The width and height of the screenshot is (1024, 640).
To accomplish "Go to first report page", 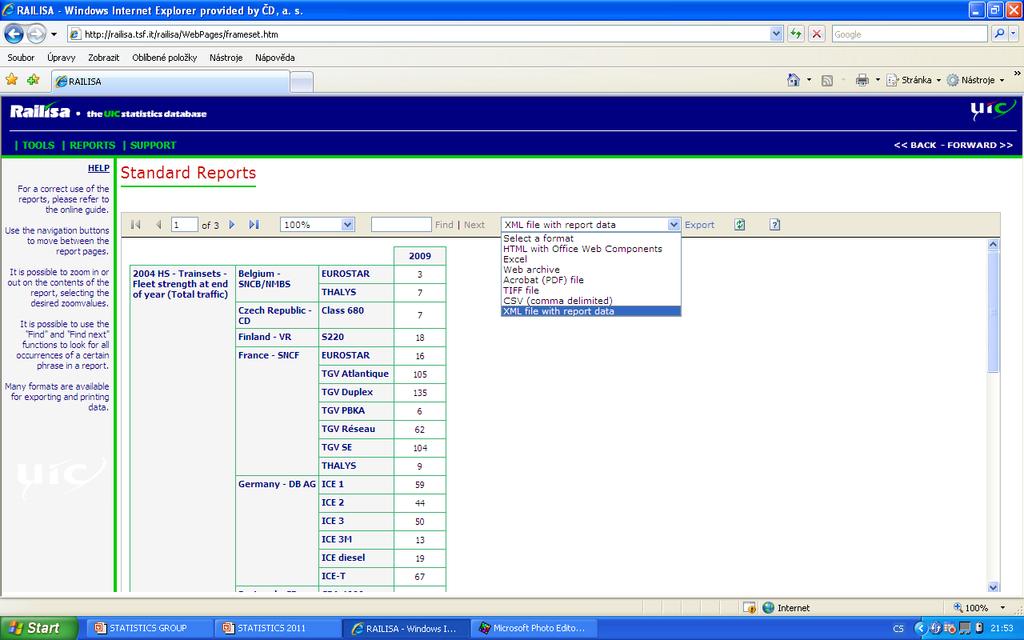I will tap(136, 225).
